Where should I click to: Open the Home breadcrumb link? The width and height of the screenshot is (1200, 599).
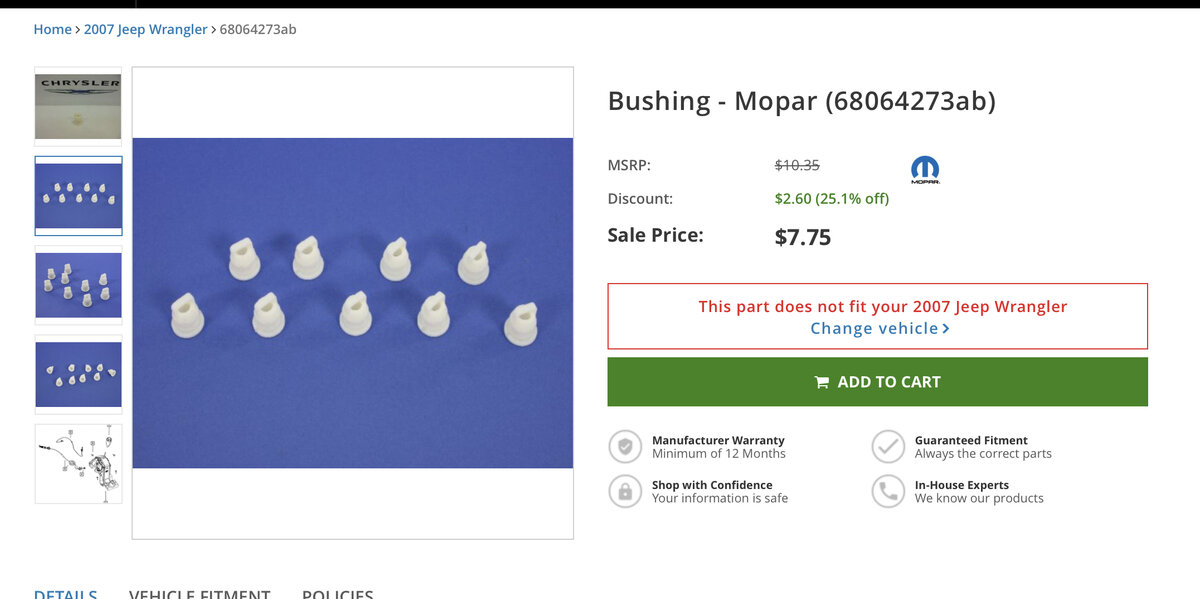[52, 29]
